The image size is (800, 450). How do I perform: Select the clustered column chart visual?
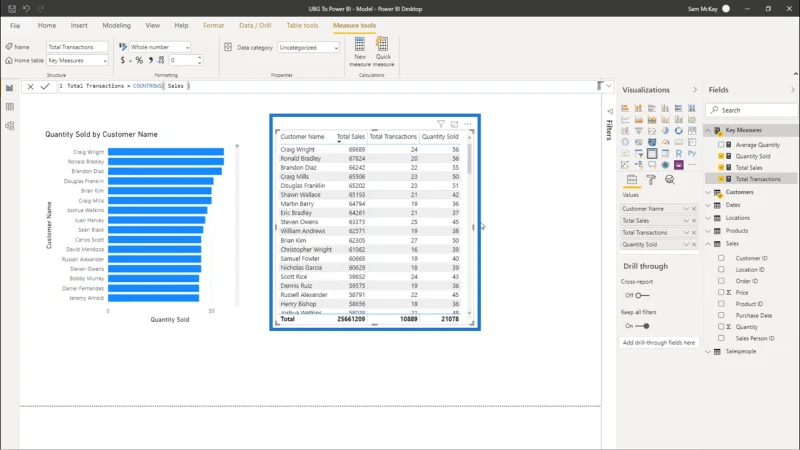point(665,108)
